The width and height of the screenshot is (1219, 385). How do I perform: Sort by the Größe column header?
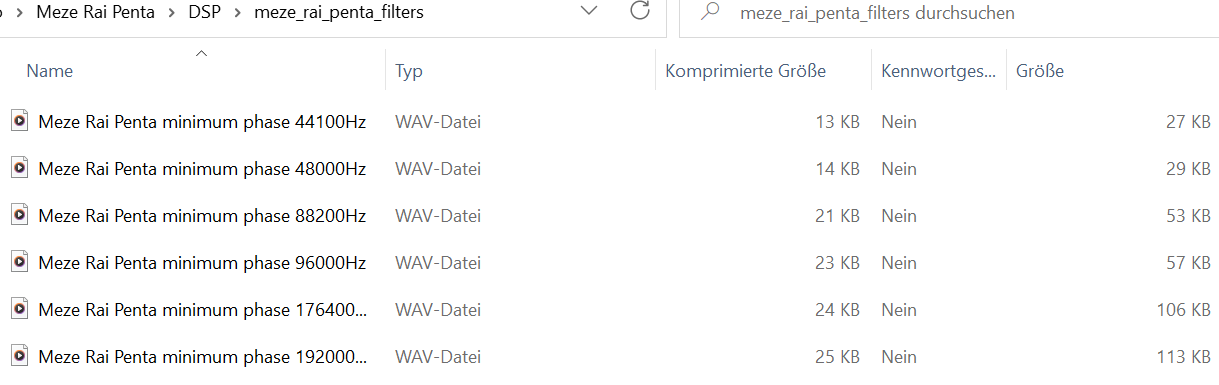(x=1112, y=71)
